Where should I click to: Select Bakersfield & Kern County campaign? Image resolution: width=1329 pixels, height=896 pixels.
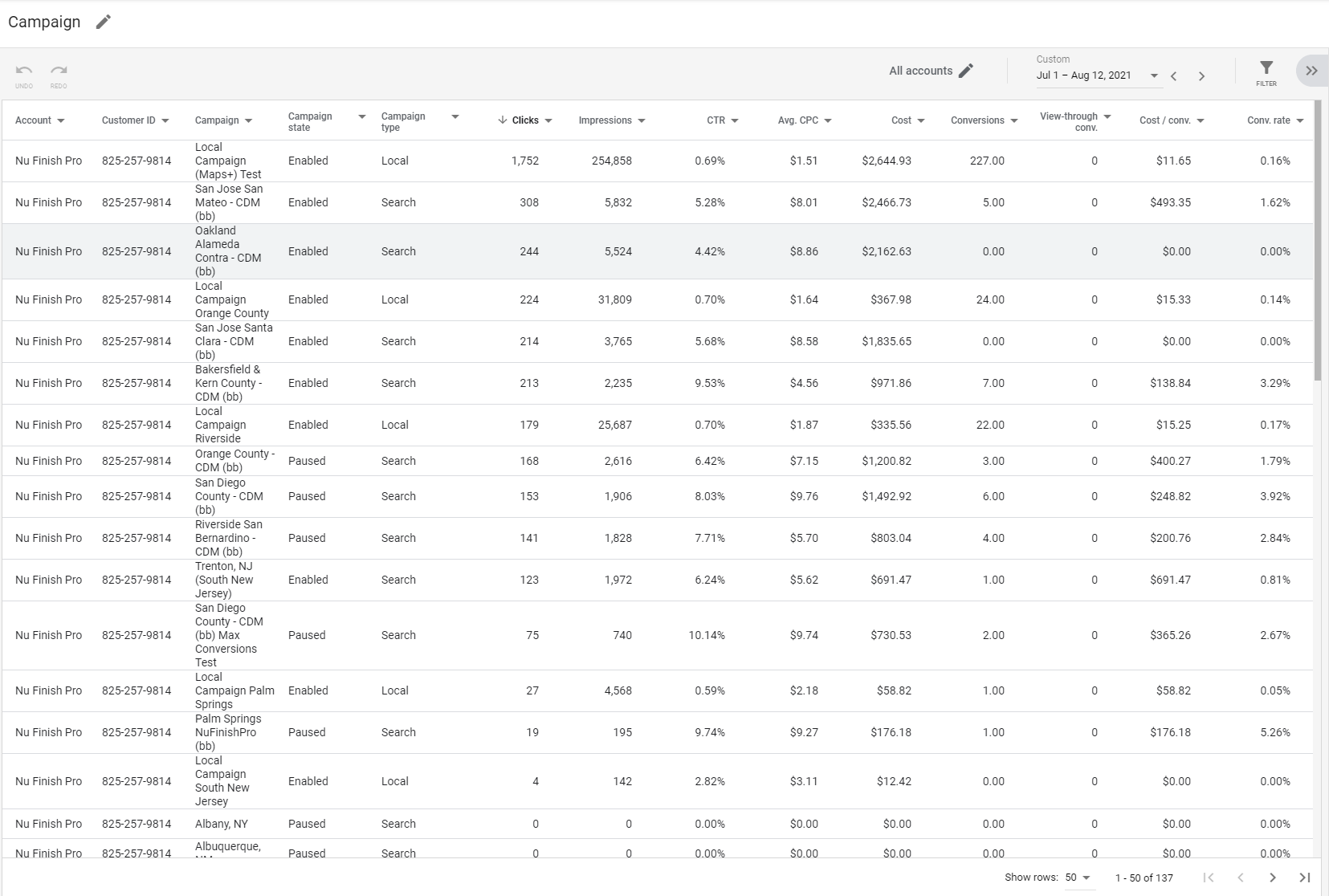click(228, 383)
